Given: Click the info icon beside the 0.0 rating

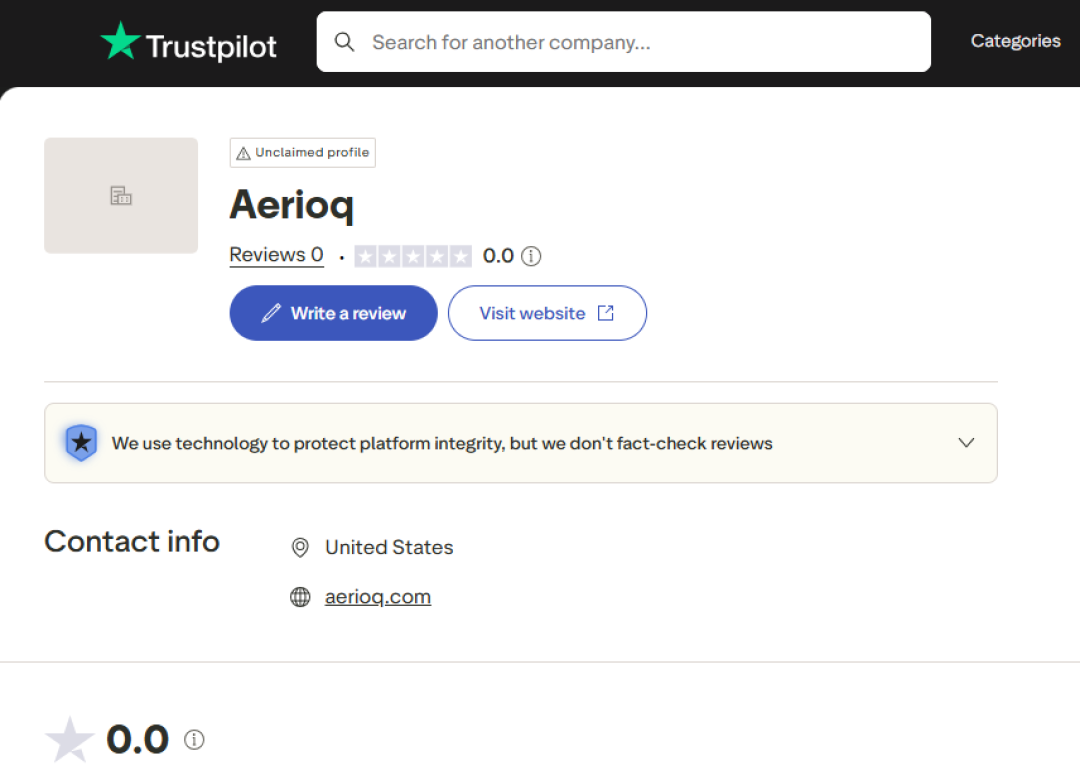Looking at the screenshot, I should (x=531, y=256).
